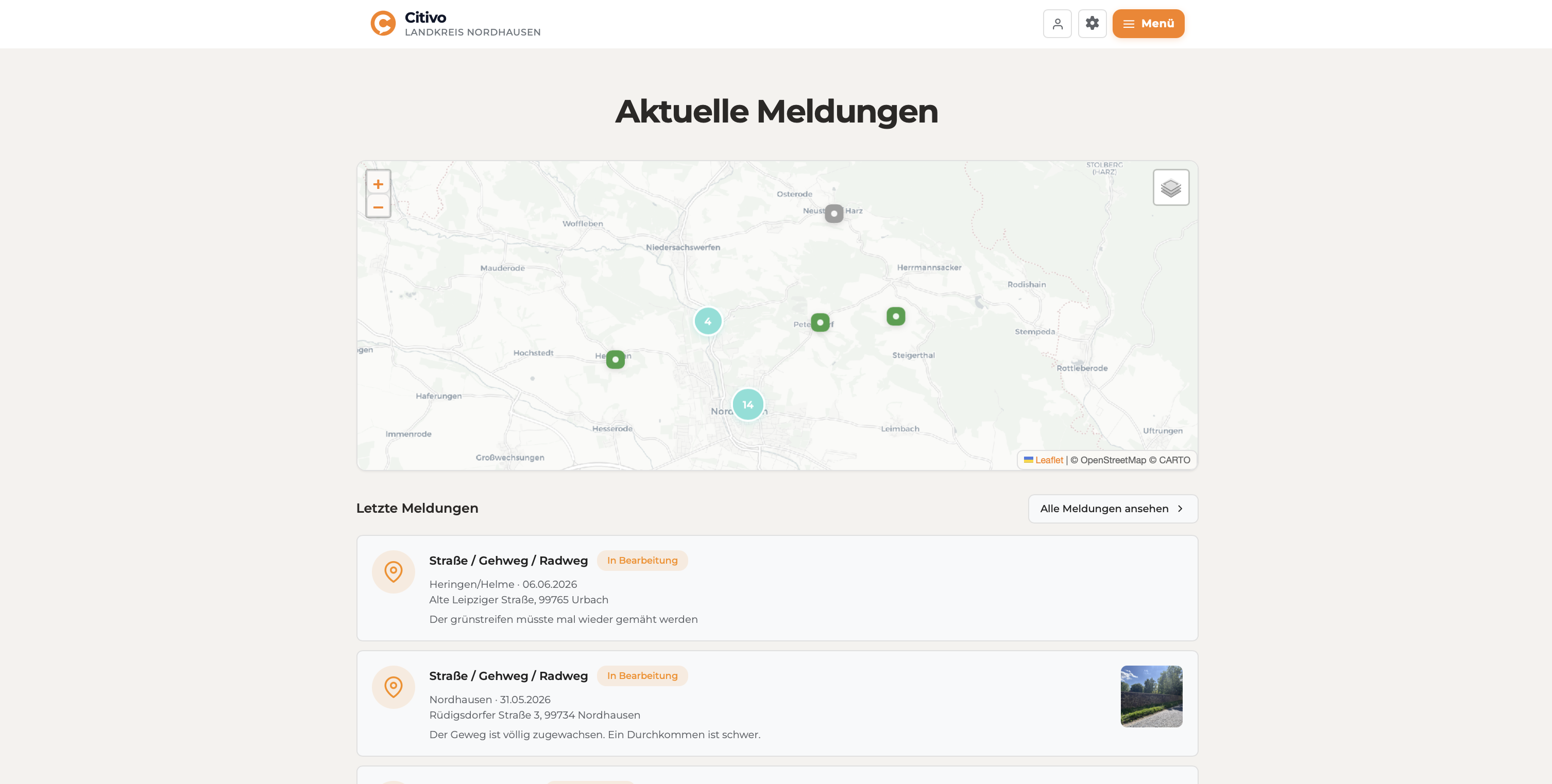This screenshot has width=1552, height=784.
Task: Click the chevron in Alle Meldungen ansehen
Action: point(1180,509)
